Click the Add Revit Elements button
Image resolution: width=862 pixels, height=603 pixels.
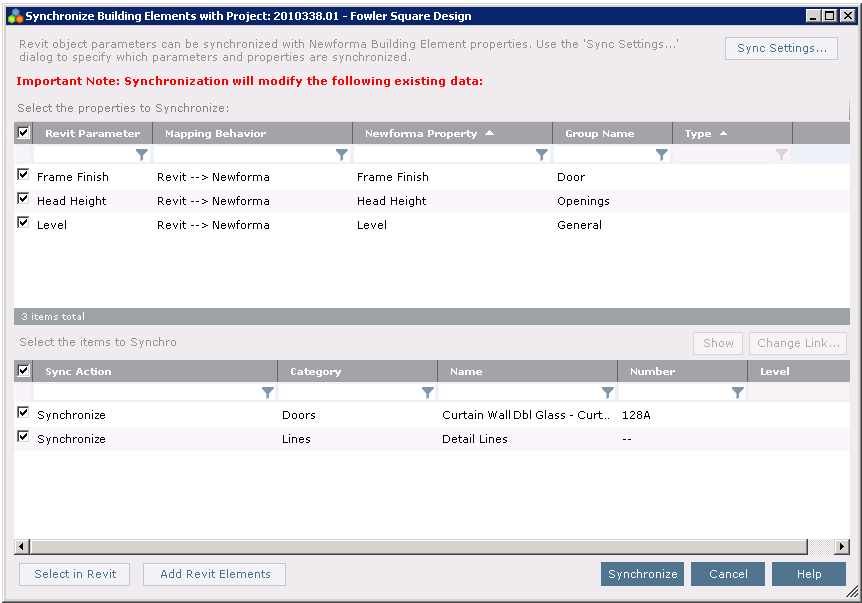point(214,574)
